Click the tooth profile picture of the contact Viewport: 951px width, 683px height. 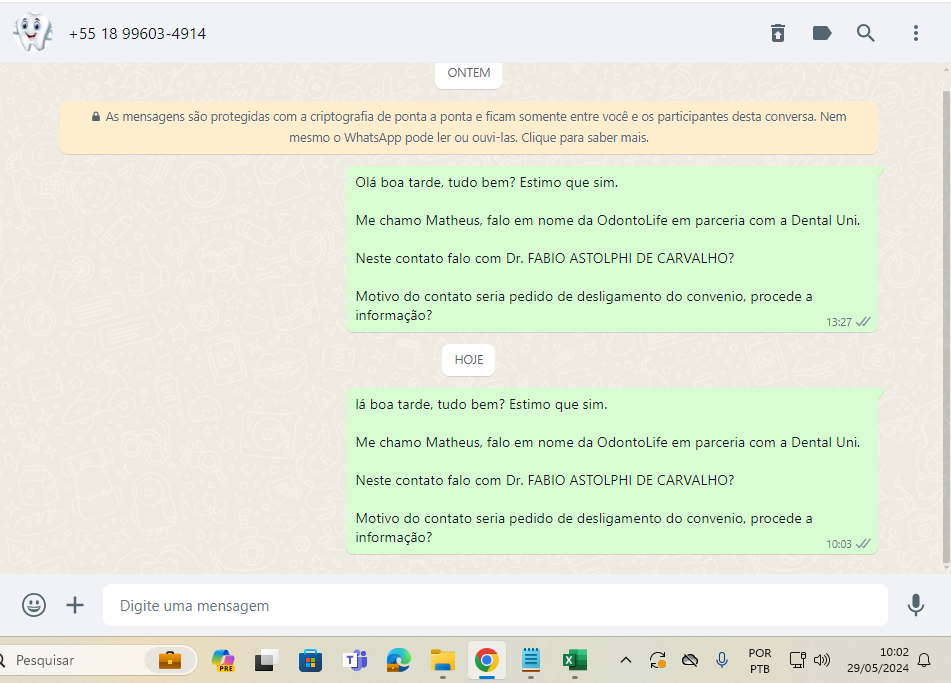32,33
